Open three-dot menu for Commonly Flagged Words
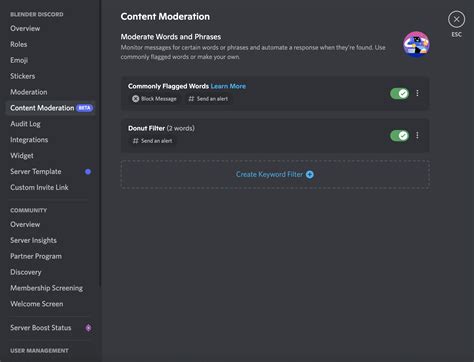The width and height of the screenshot is (474, 362). [417, 93]
